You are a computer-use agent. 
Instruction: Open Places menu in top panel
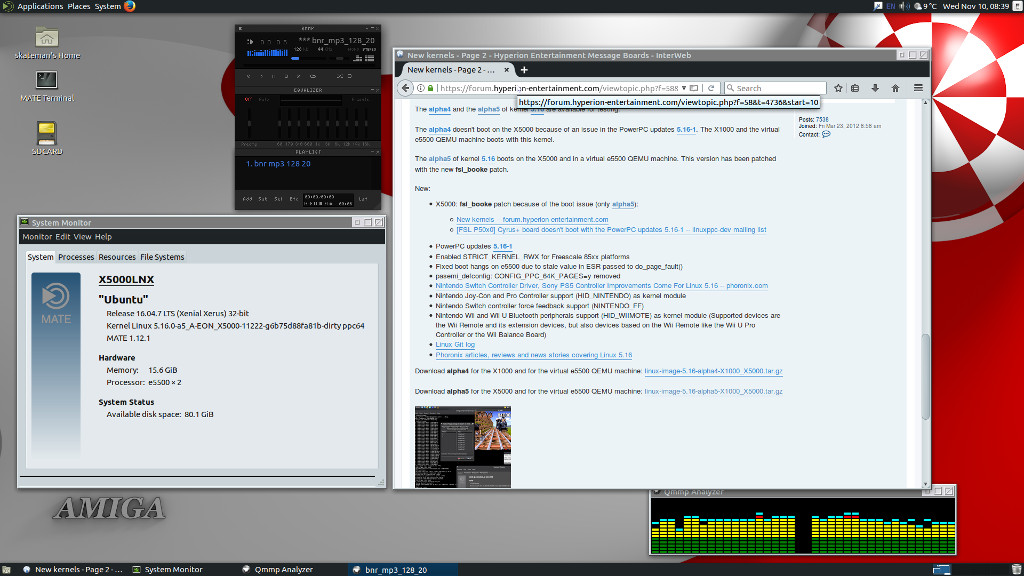pyautogui.click(x=78, y=6)
